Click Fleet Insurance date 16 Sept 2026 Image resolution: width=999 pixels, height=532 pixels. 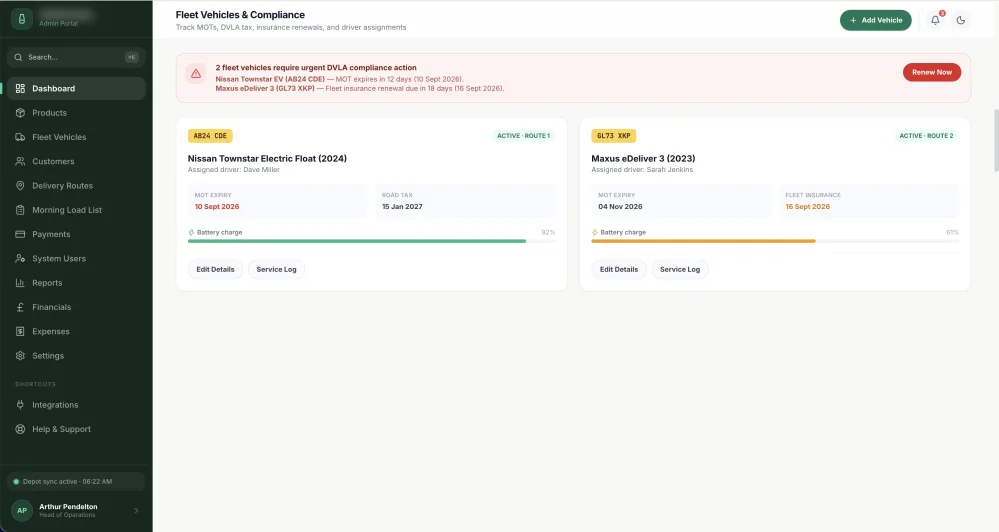click(x=807, y=206)
